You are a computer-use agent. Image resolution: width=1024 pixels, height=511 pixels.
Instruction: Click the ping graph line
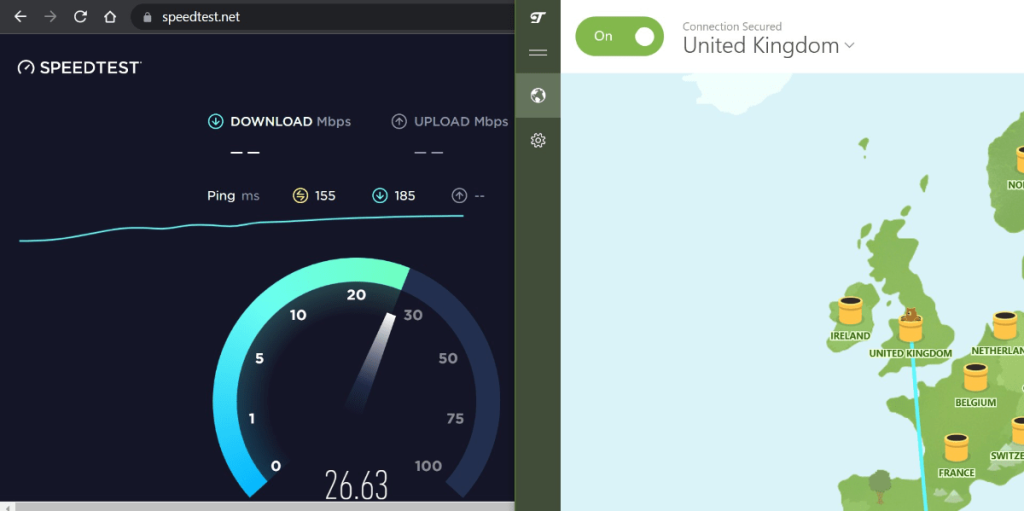pyautogui.click(x=242, y=226)
